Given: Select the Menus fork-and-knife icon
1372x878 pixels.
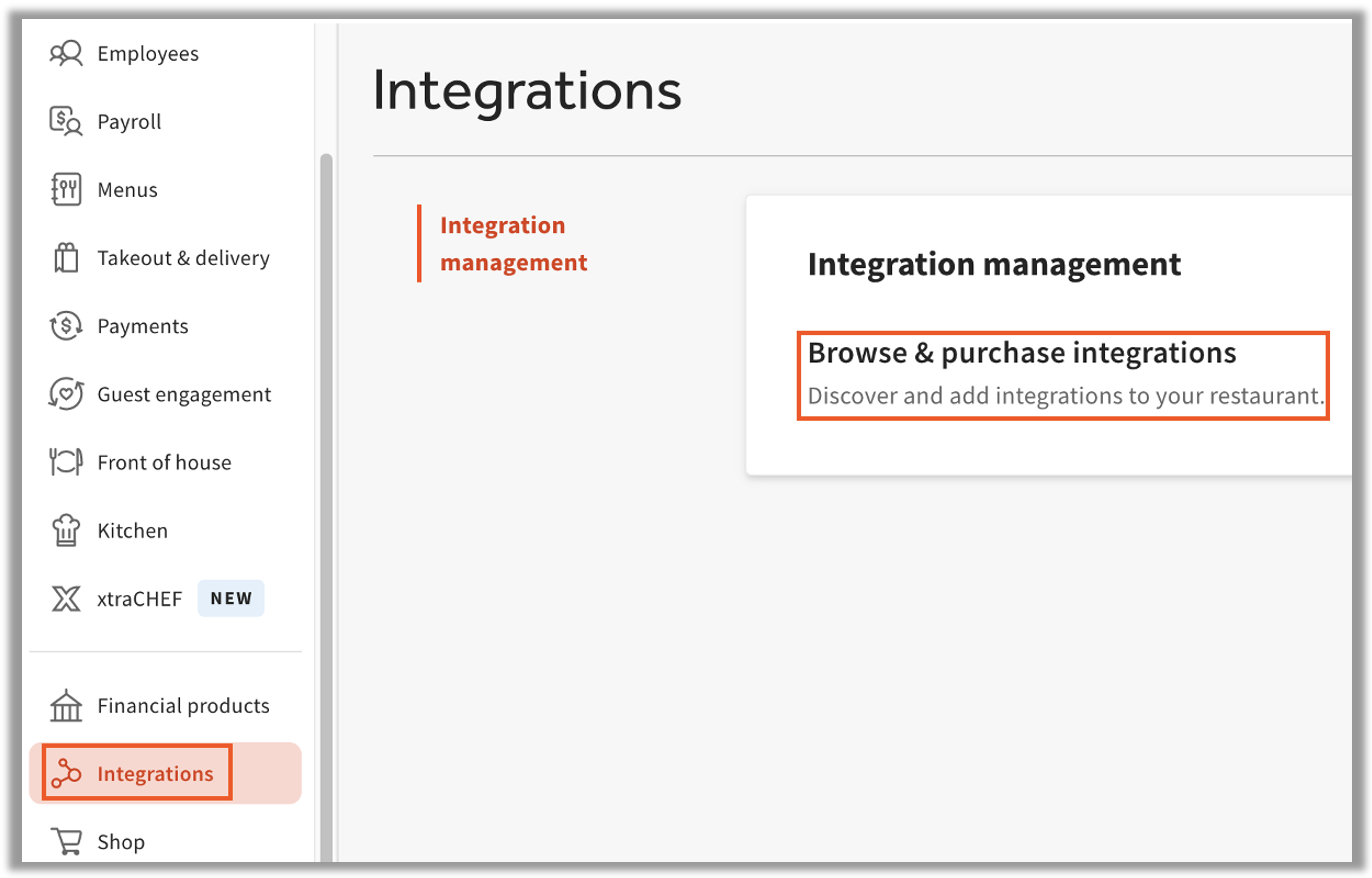Looking at the screenshot, I should coord(65,190).
